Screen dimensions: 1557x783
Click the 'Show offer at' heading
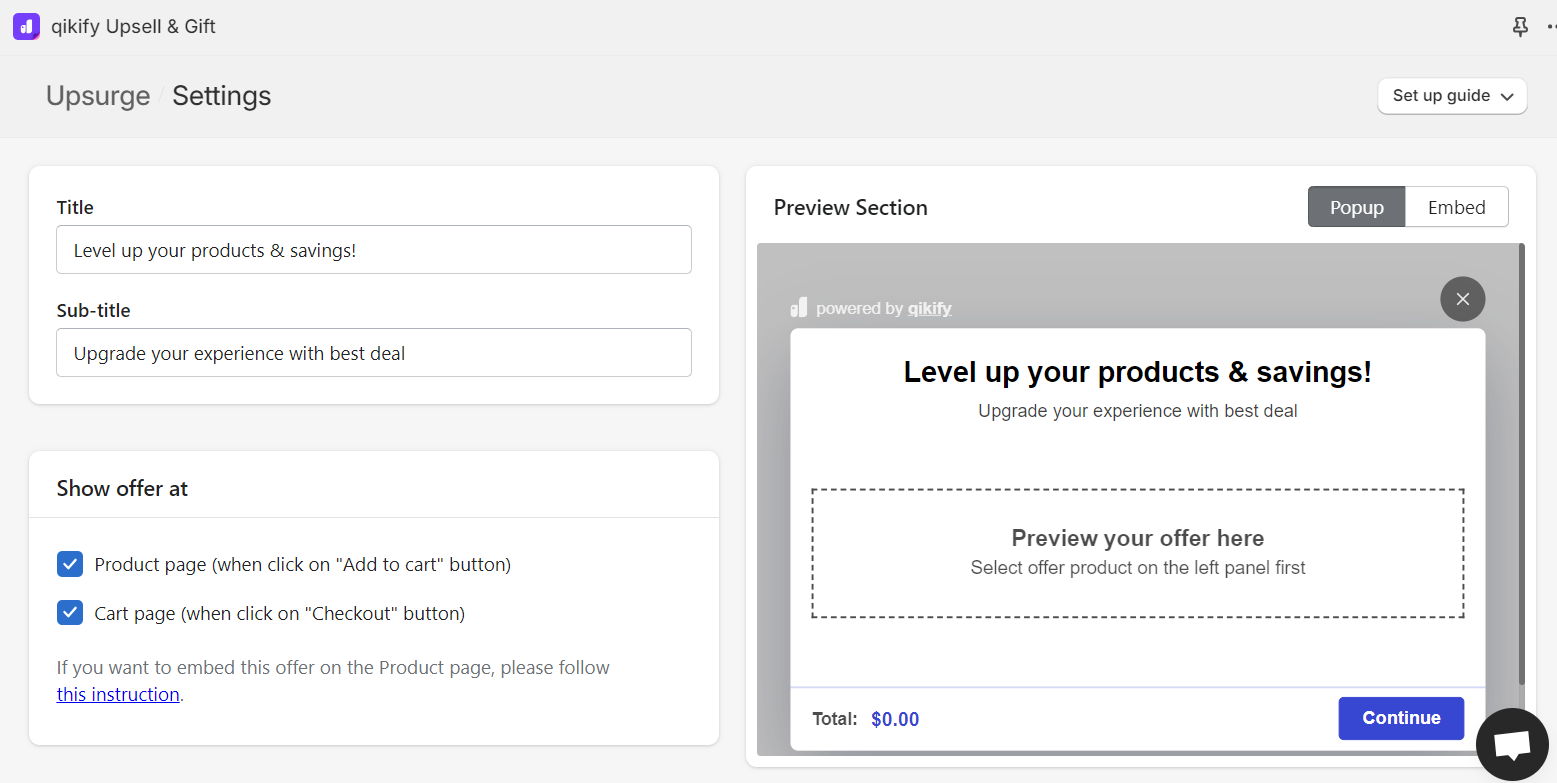coord(122,488)
